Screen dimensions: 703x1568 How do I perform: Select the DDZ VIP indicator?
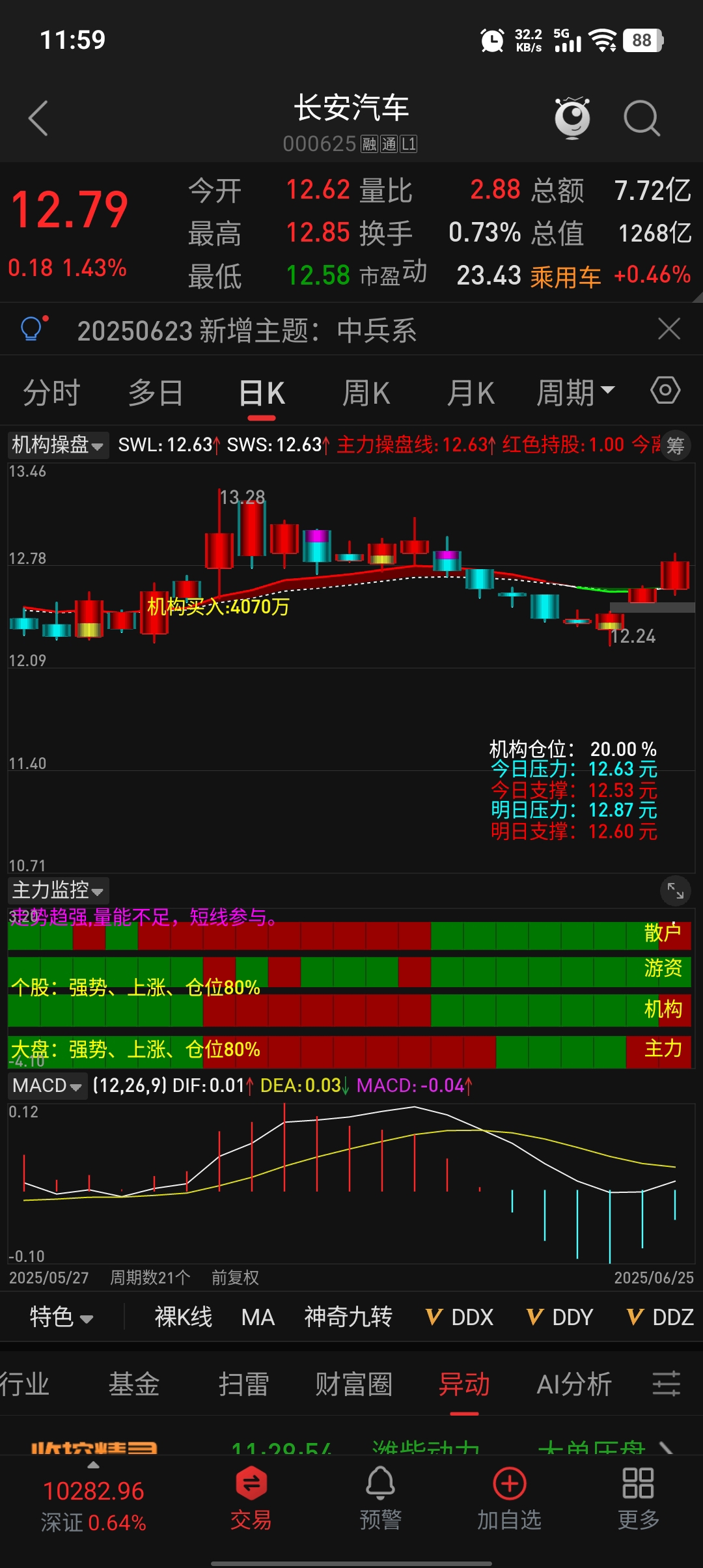click(x=660, y=1317)
